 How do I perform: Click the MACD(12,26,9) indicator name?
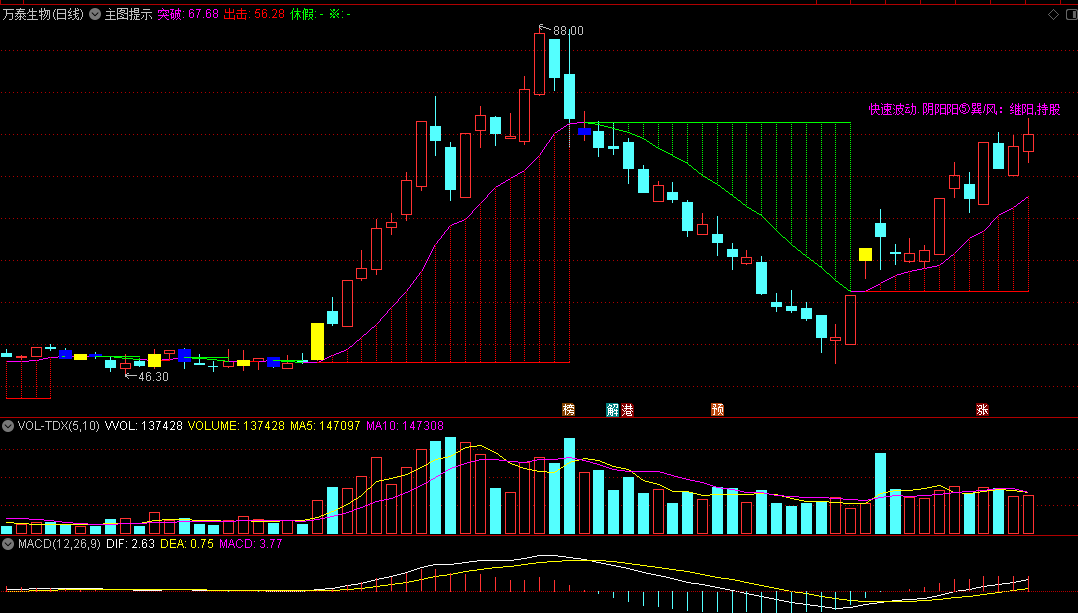tap(59, 544)
